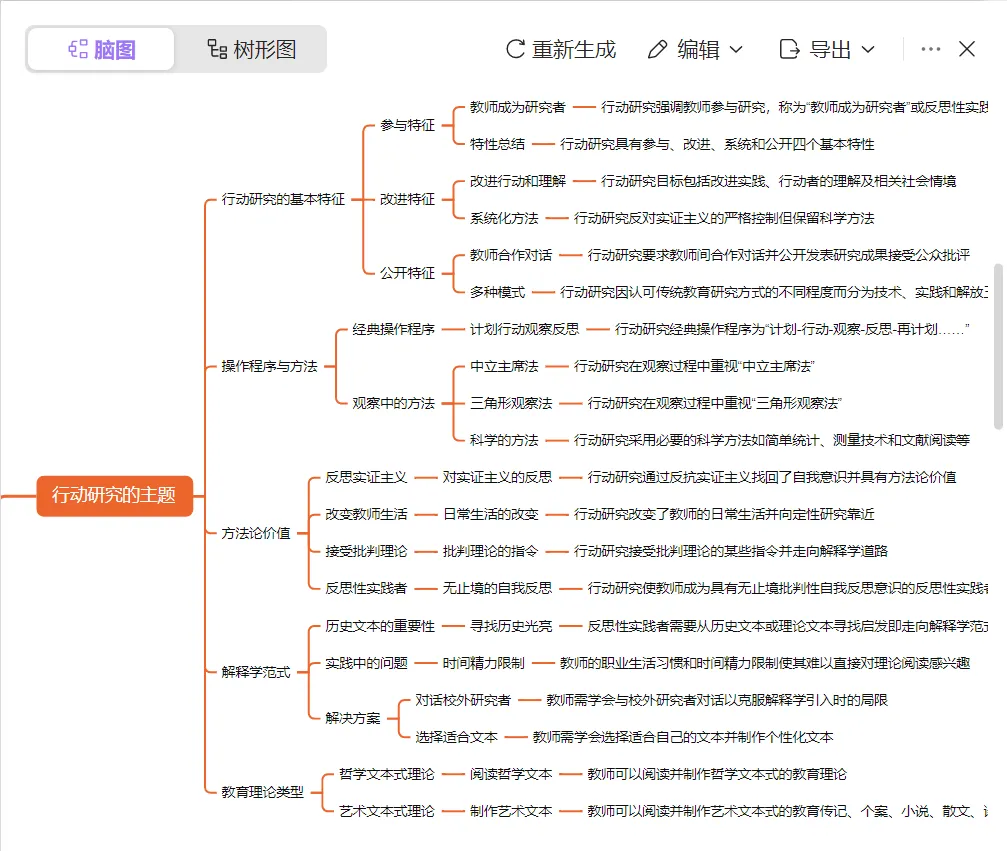
Task: Select the node 制作艺术文本
Action: (511, 812)
